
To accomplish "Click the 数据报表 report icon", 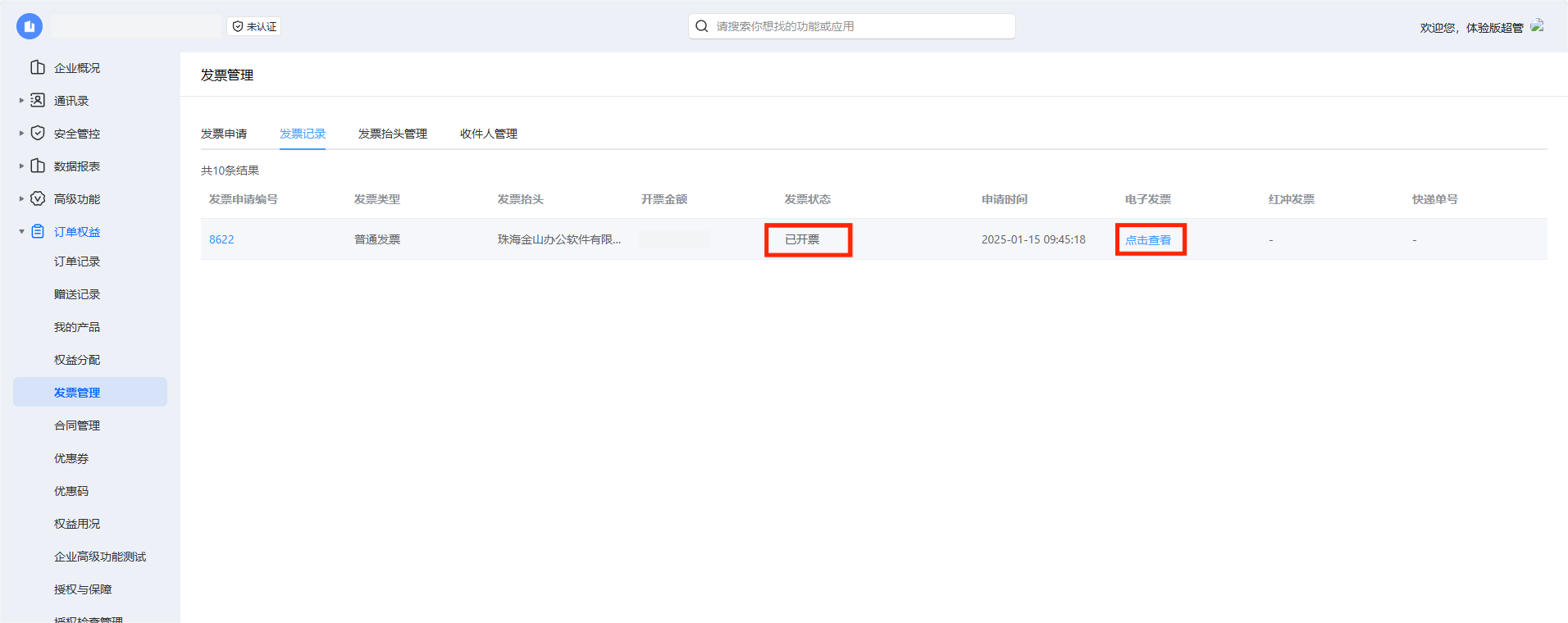I will pyautogui.click(x=38, y=166).
